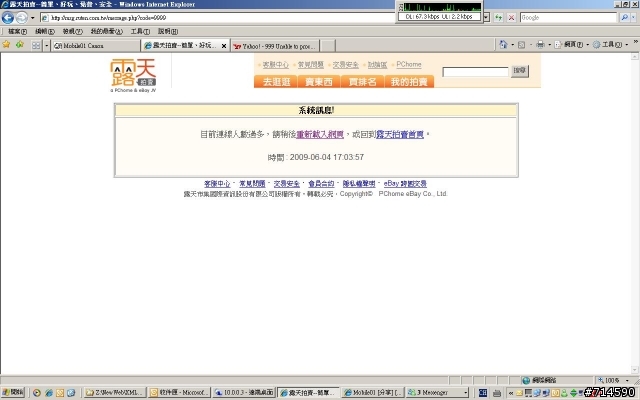
Task: Open search provider options dropdown
Action: (x=633, y=18)
